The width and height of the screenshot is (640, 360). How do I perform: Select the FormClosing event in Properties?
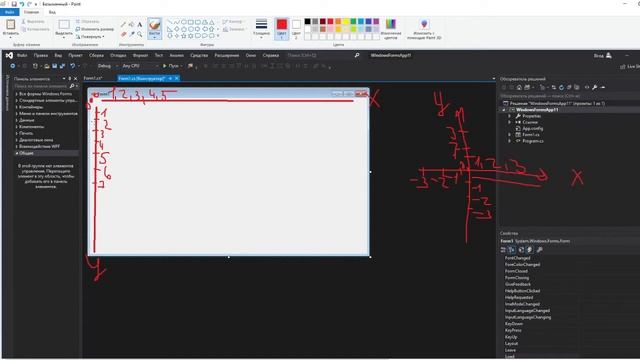[517, 278]
